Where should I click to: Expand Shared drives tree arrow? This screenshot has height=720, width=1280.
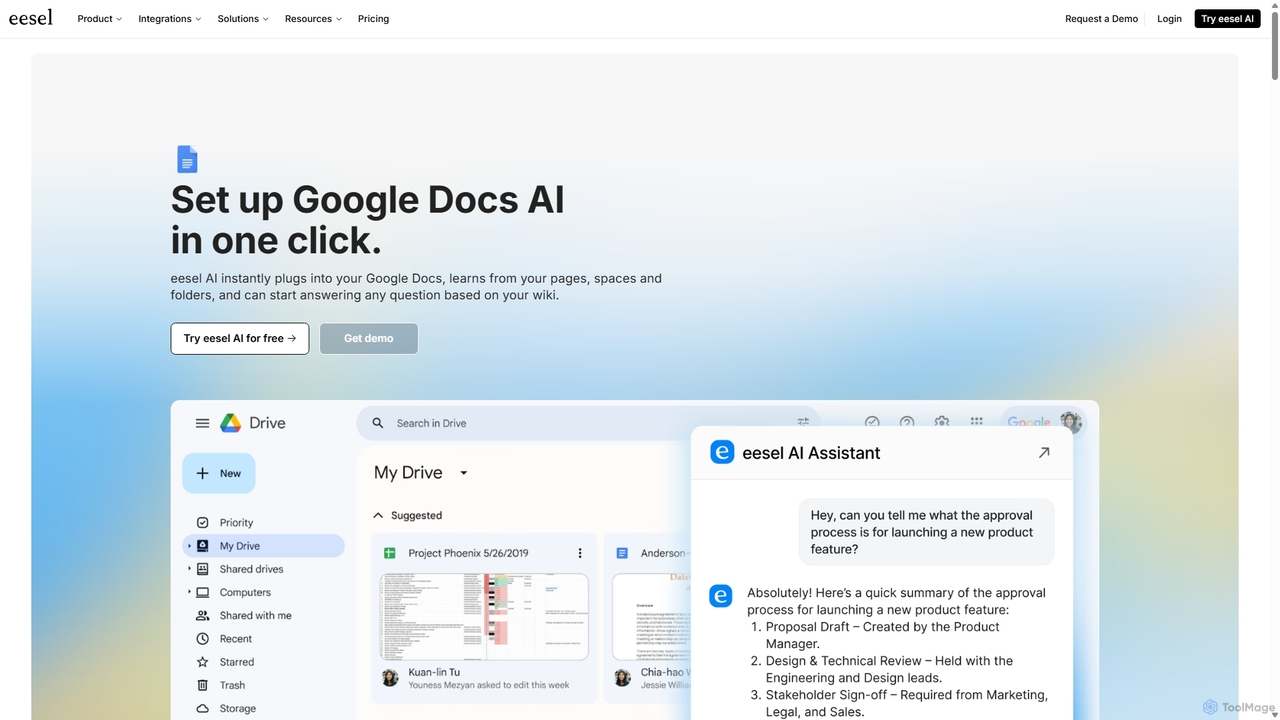pyautogui.click(x=189, y=569)
